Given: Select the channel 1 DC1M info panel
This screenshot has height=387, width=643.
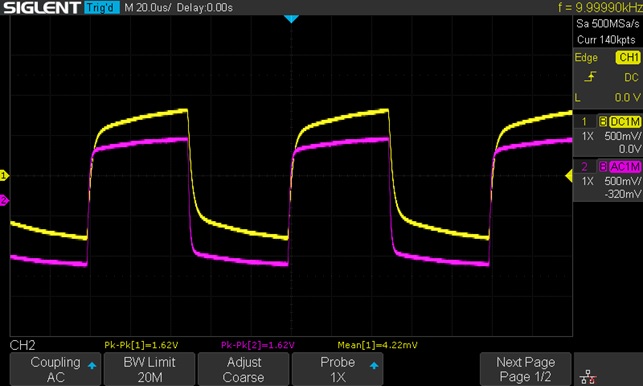Looking at the screenshot, I should 608,134.
